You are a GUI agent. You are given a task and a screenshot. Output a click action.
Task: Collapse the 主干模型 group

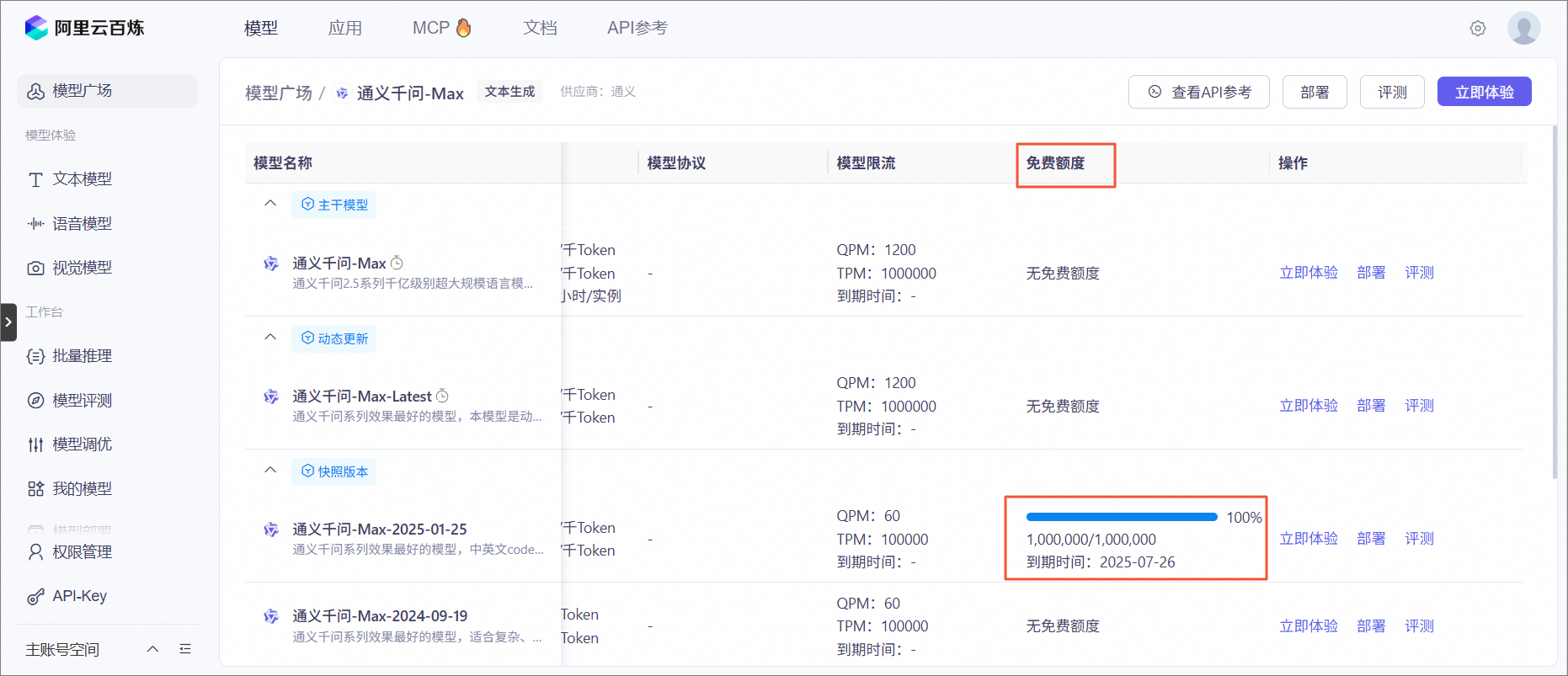coord(270,203)
